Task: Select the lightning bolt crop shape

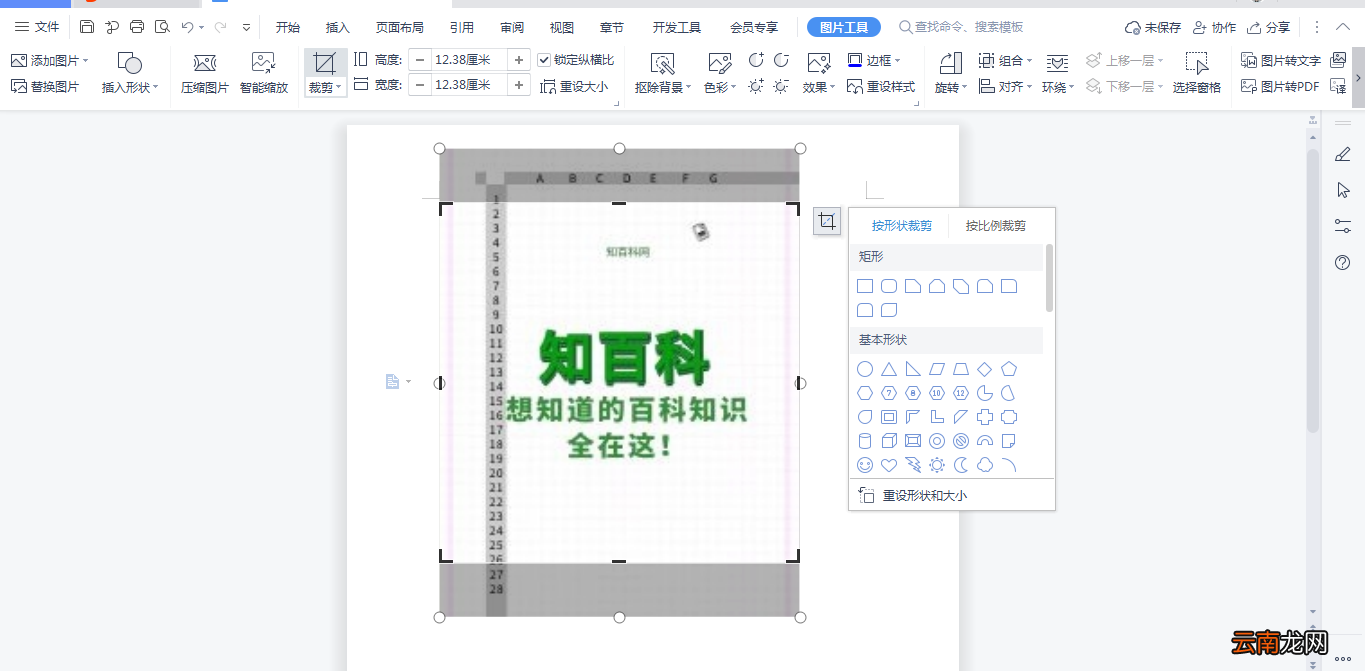Action: (913, 465)
